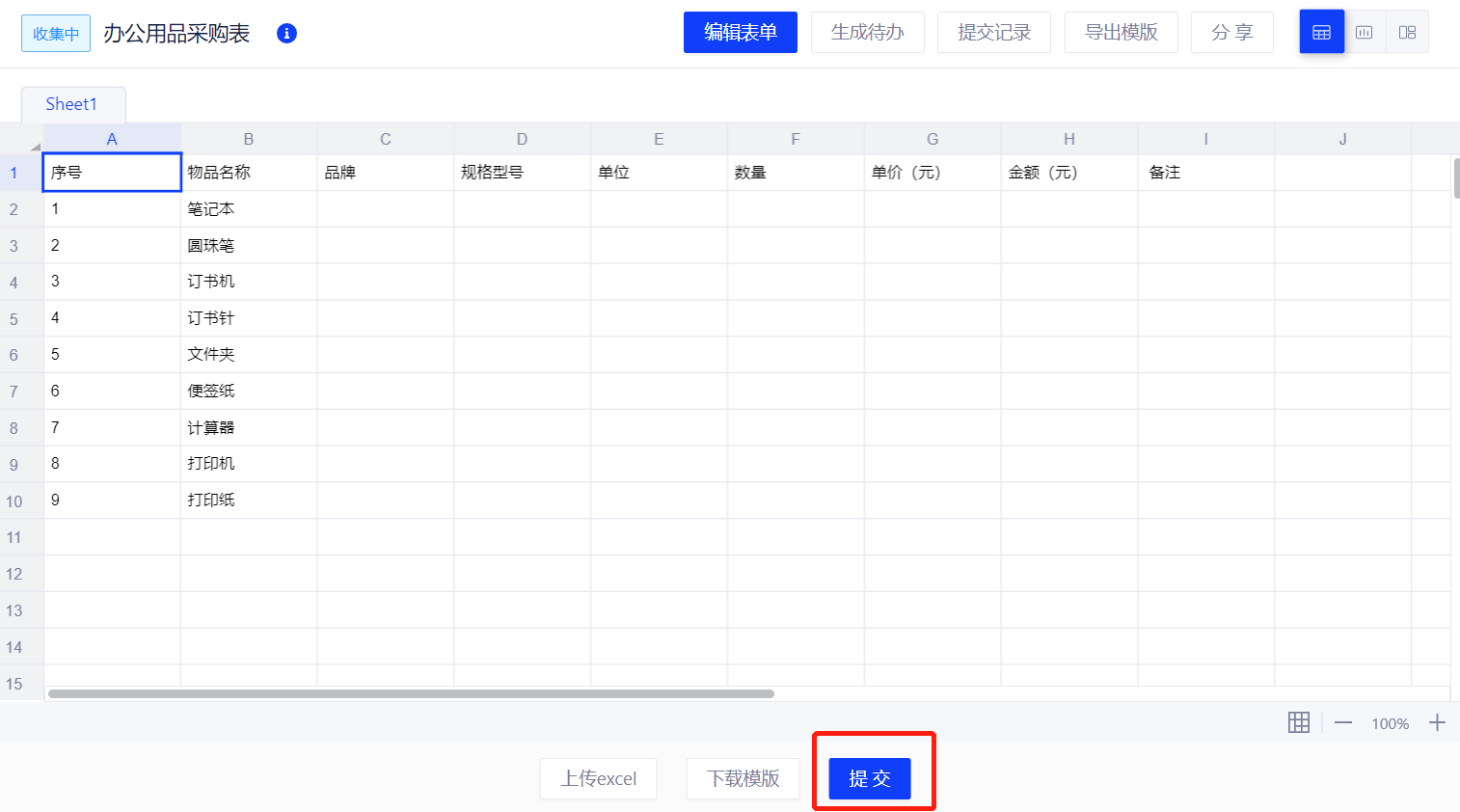1460x812 pixels.
Task: Click the 上传excel button
Action: pos(598,778)
